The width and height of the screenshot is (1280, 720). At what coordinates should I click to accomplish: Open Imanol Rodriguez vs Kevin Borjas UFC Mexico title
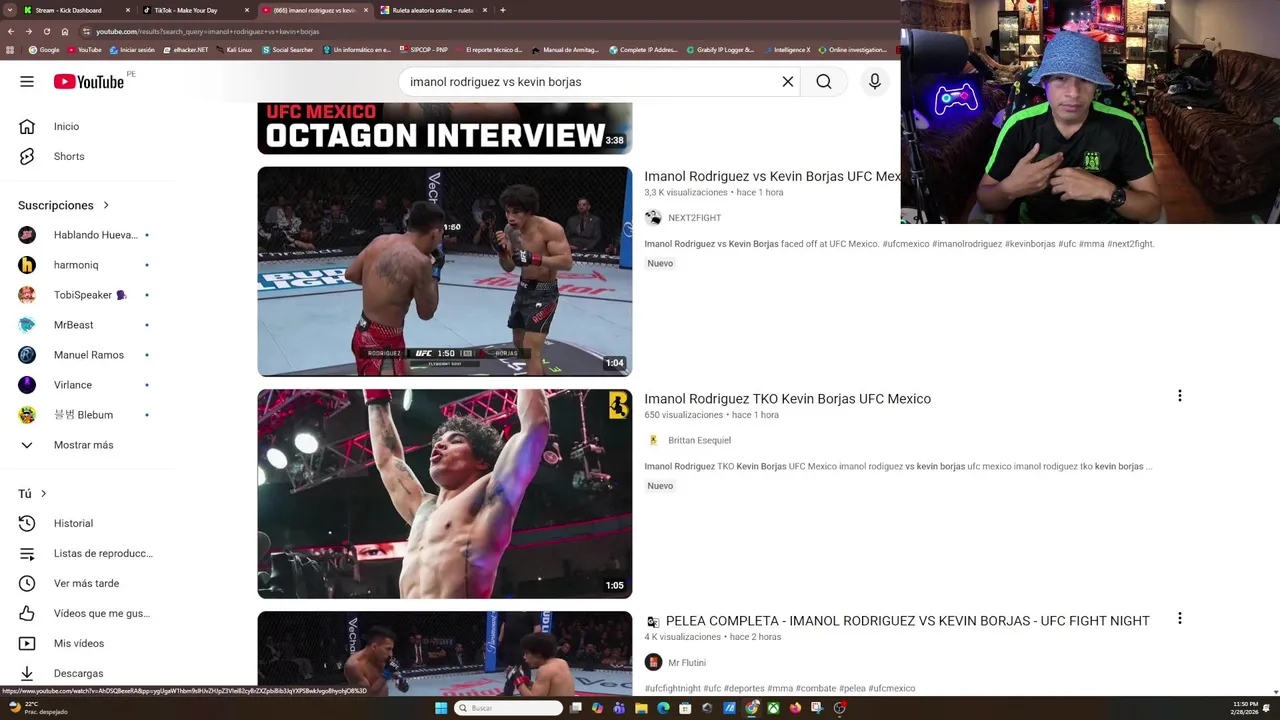coord(772,176)
